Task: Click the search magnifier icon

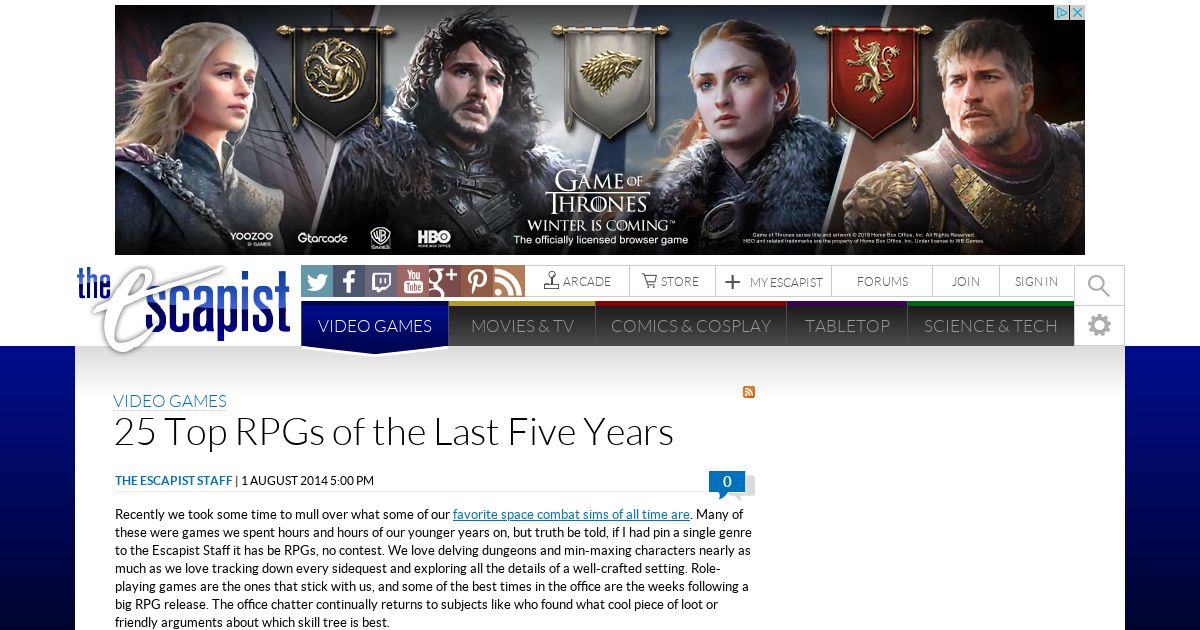Action: tap(1099, 286)
